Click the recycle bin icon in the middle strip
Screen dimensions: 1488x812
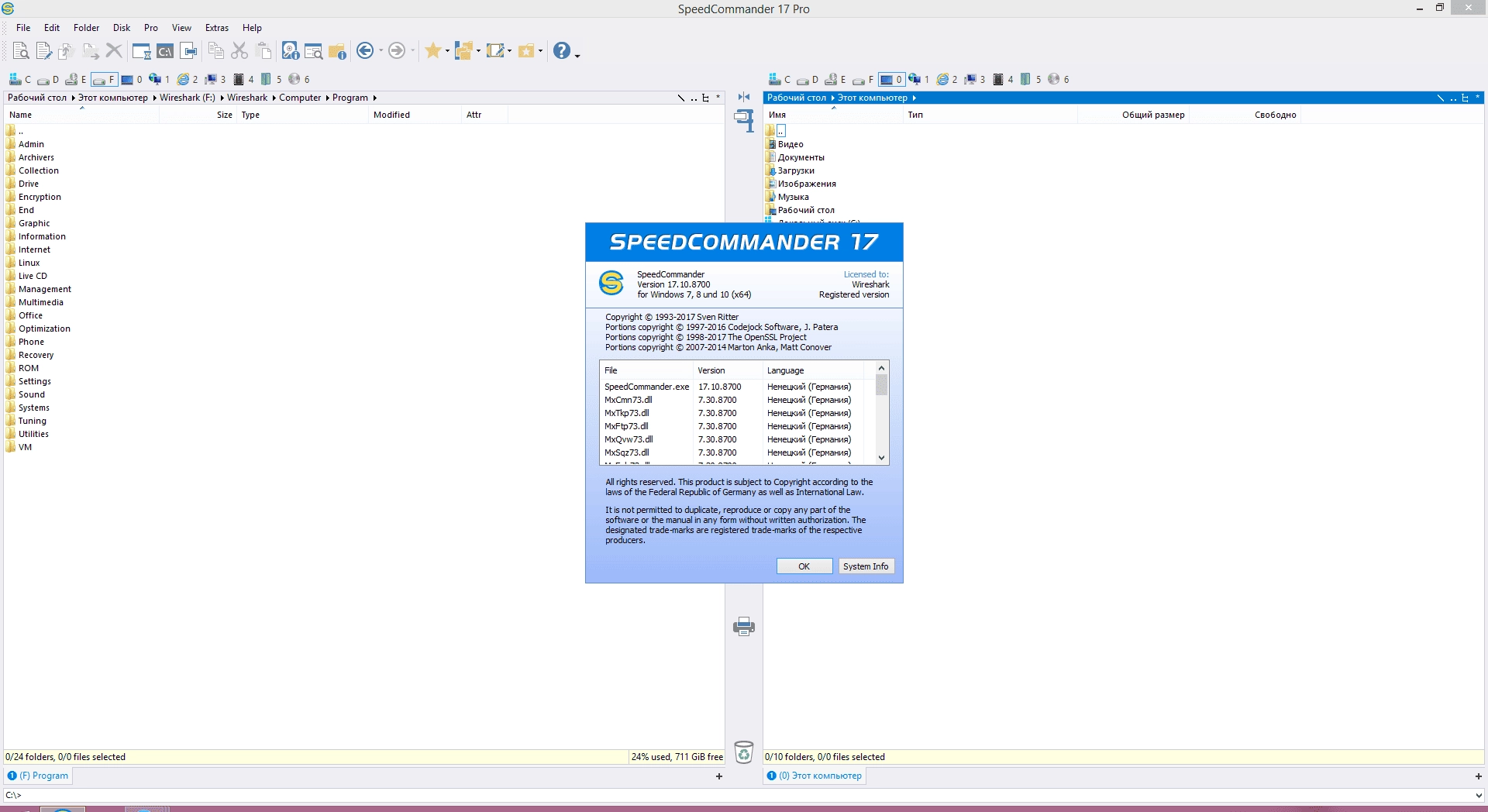pyautogui.click(x=744, y=752)
